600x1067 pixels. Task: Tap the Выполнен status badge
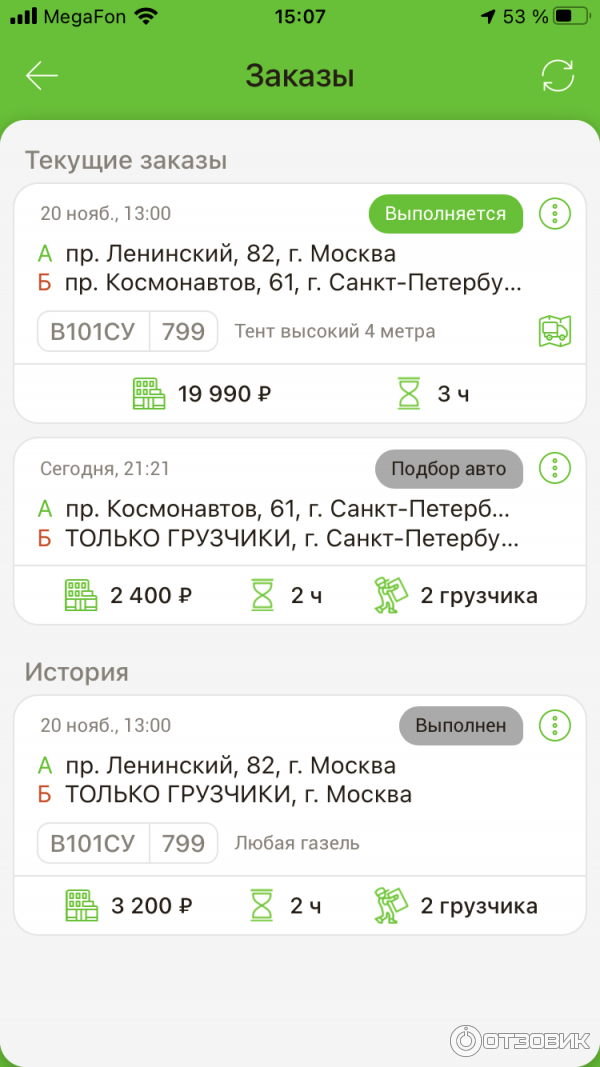[461, 726]
